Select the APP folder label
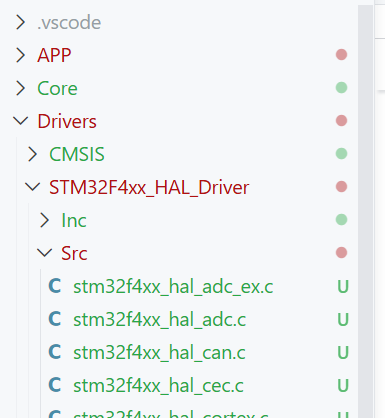 tap(54, 55)
